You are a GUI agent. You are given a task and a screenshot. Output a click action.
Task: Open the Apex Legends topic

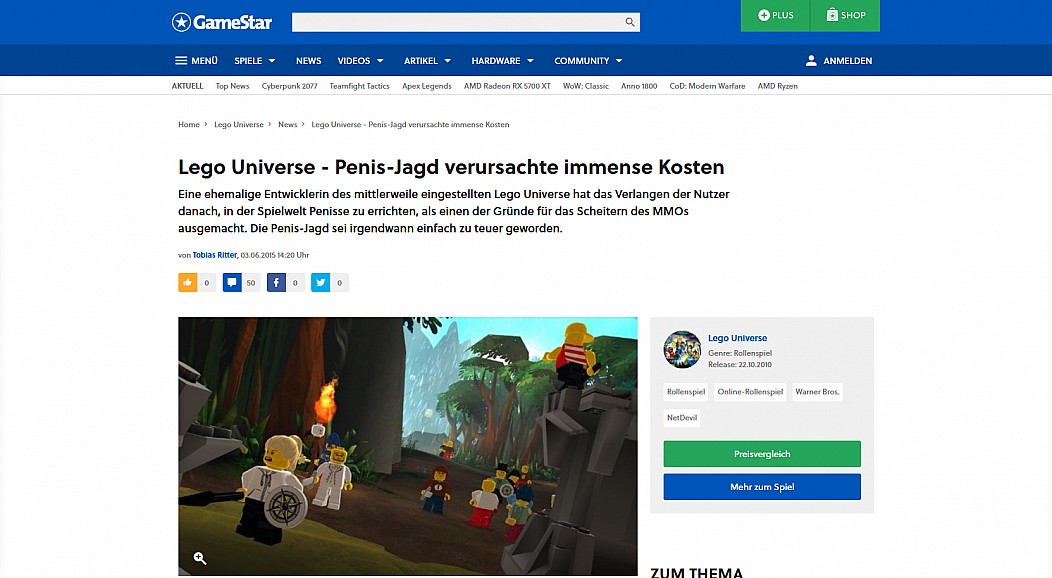pyautogui.click(x=427, y=86)
